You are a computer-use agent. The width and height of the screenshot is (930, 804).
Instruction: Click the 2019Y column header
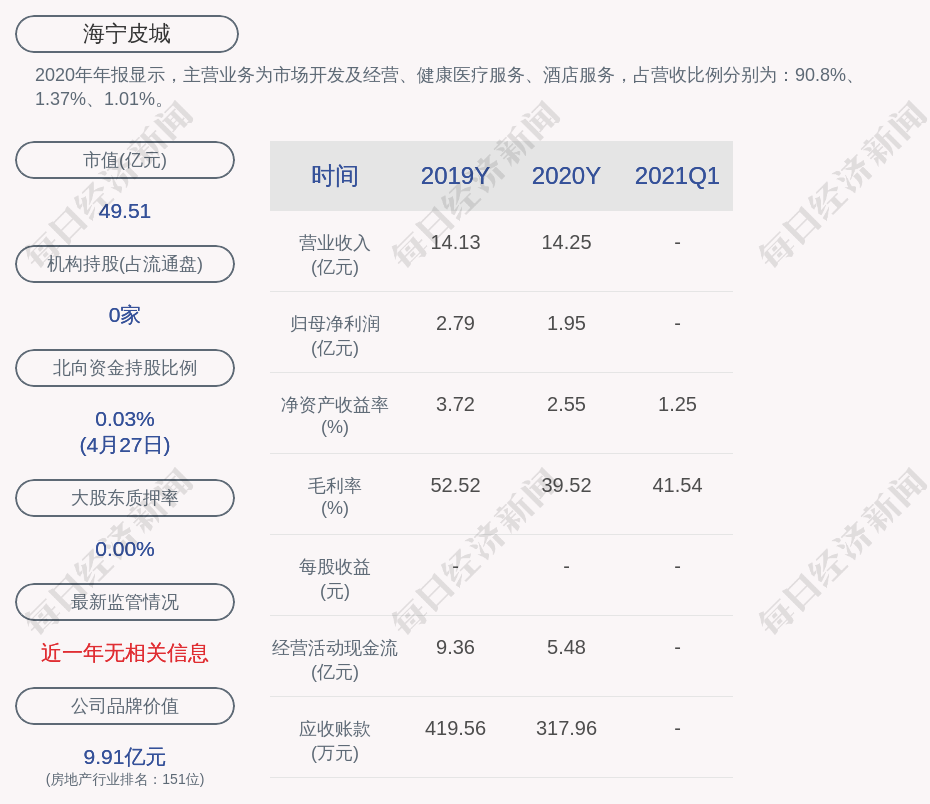[x=455, y=176]
